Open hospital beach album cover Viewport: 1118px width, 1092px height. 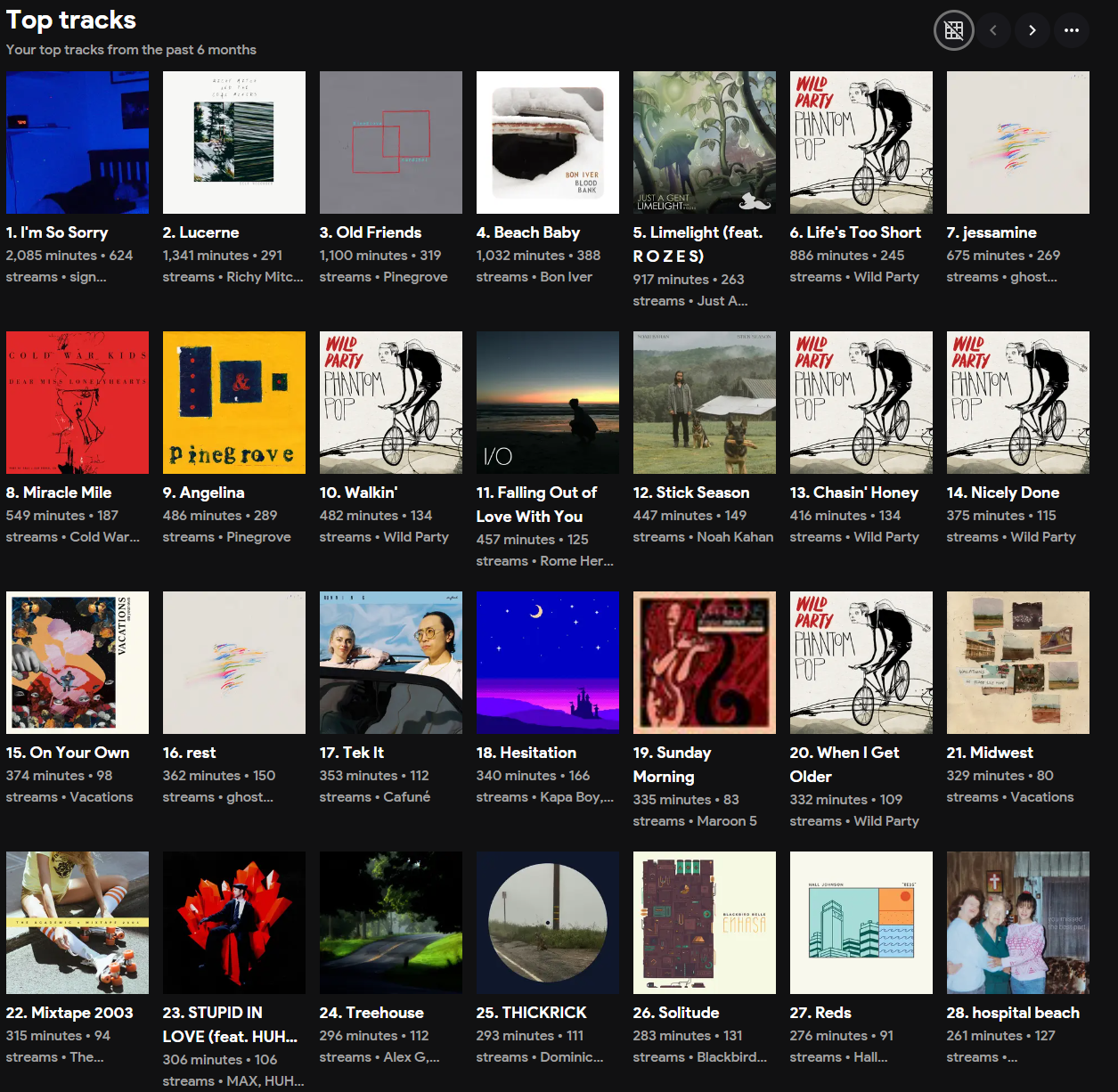1018,923
